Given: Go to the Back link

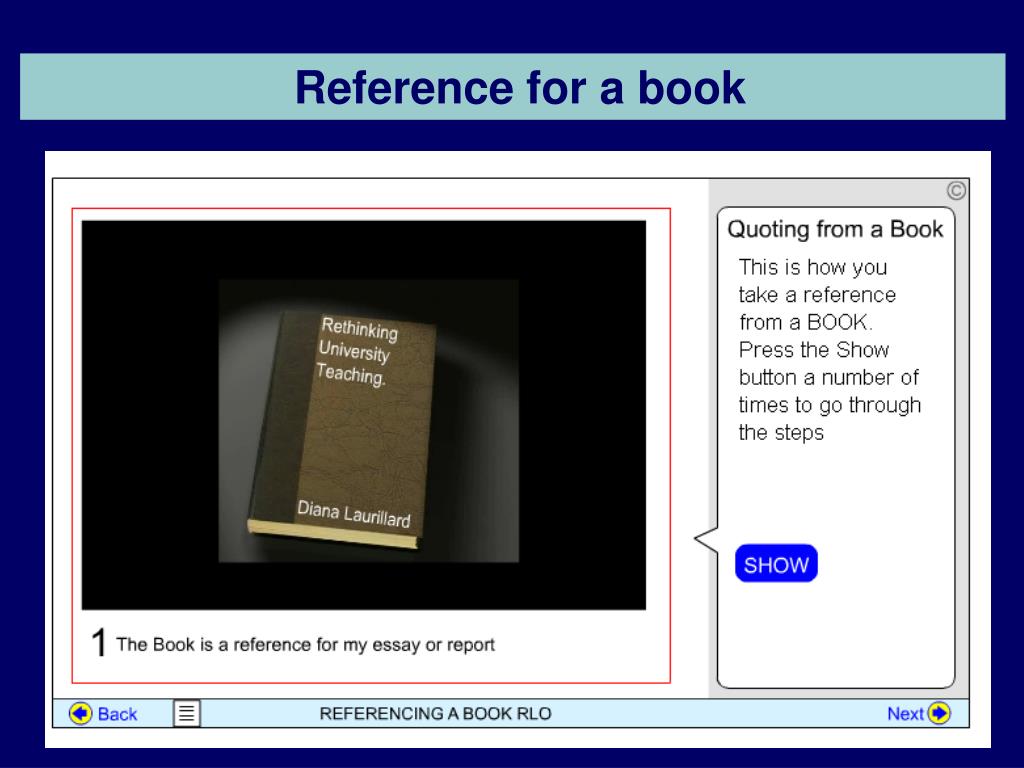Looking at the screenshot, I should pos(118,714).
